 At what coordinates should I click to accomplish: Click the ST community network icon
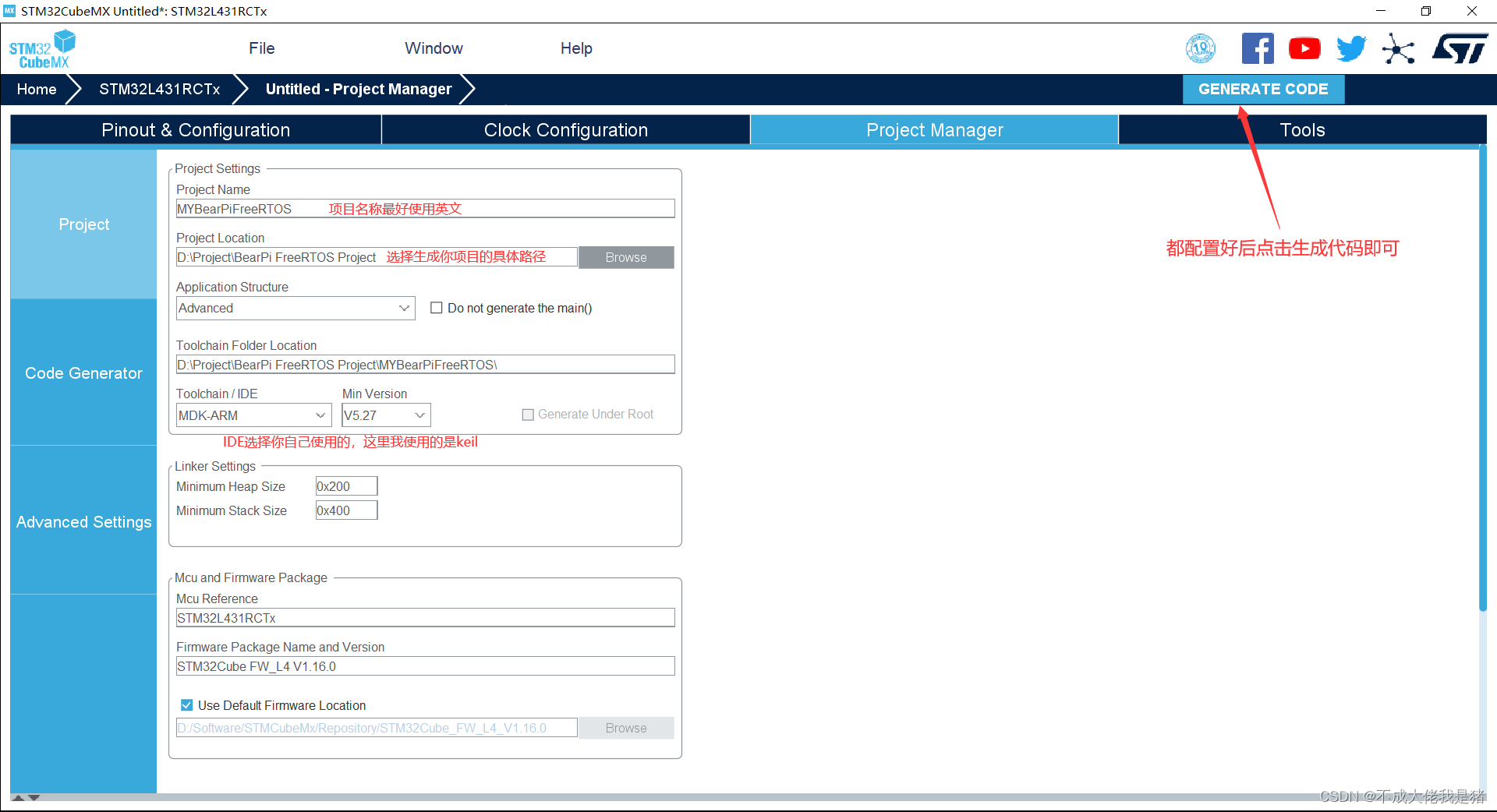(1399, 49)
